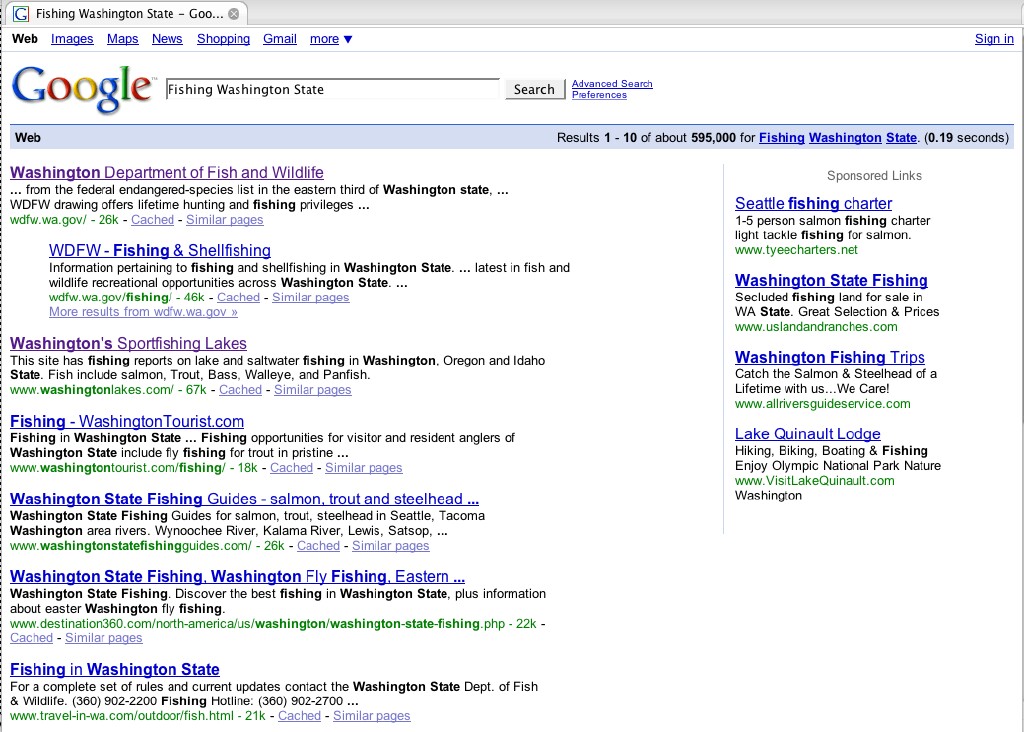The width and height of the screenshot is (1024, 732).
Task: View the Cached version of wdfw.wa.gov
Action: pos(152,219)
